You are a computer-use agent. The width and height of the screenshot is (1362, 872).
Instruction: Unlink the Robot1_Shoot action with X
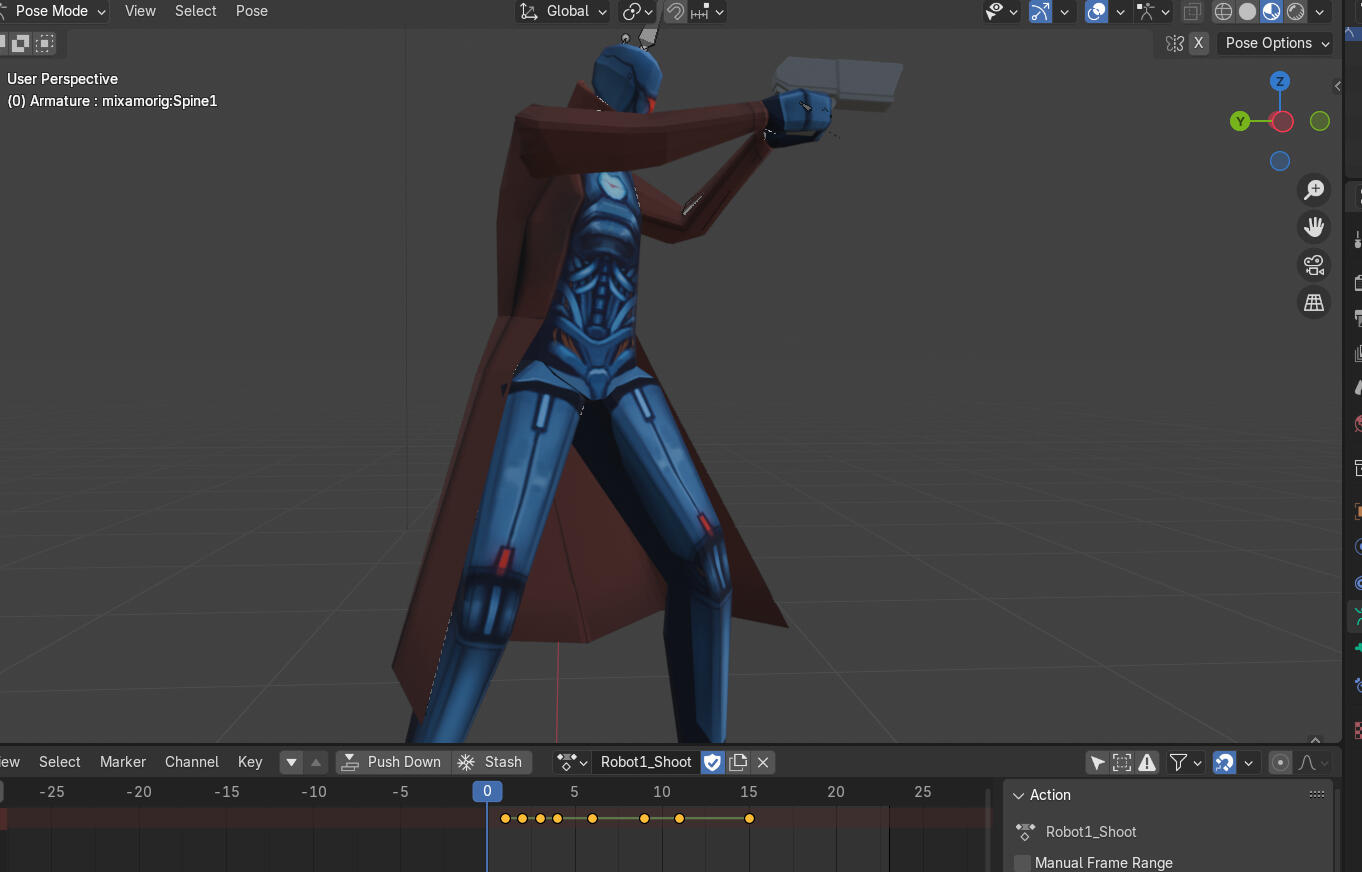coord(763,762)
